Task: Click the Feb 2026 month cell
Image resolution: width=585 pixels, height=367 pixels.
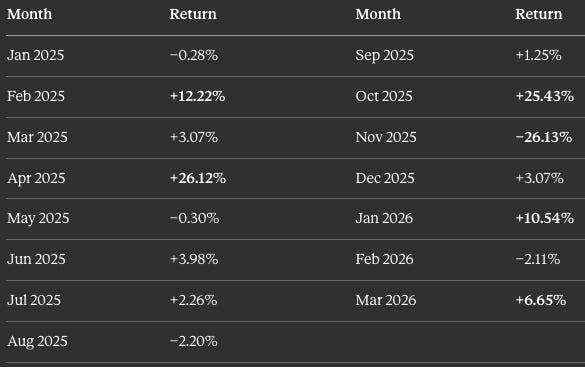Action: 384,259
